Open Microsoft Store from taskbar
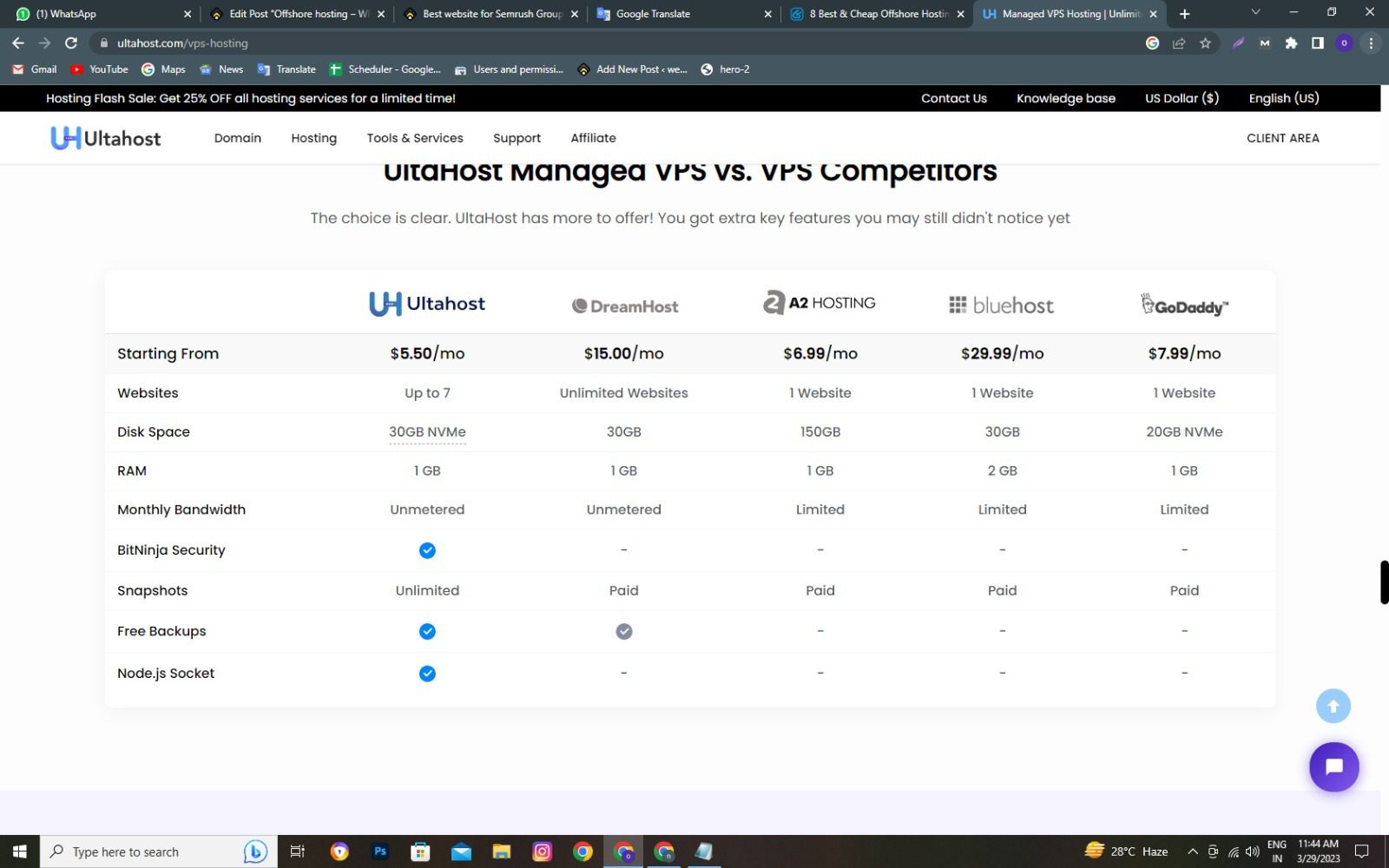The width and height of the screenshot is (1389, 868). [x=420, y=852]
